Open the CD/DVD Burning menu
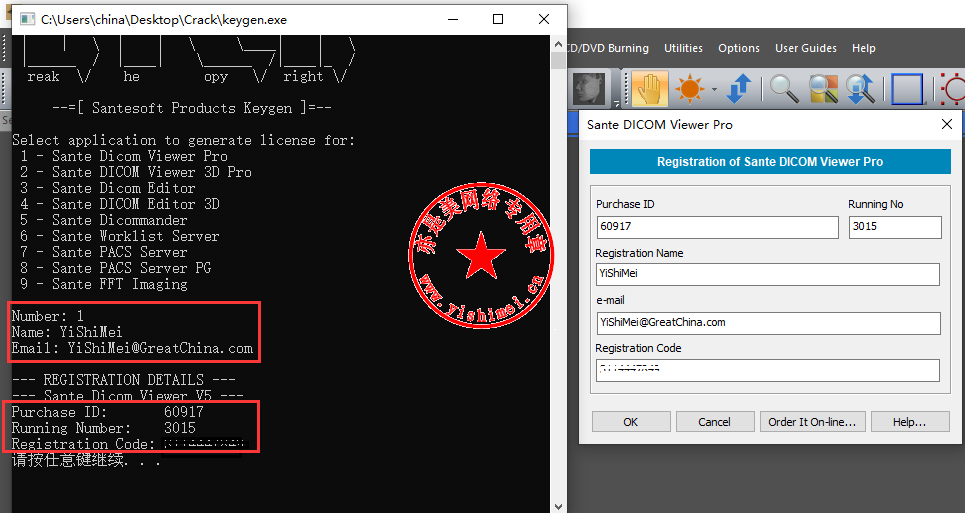The width and height of the screenshot is (965, 513). pos(608,48)
